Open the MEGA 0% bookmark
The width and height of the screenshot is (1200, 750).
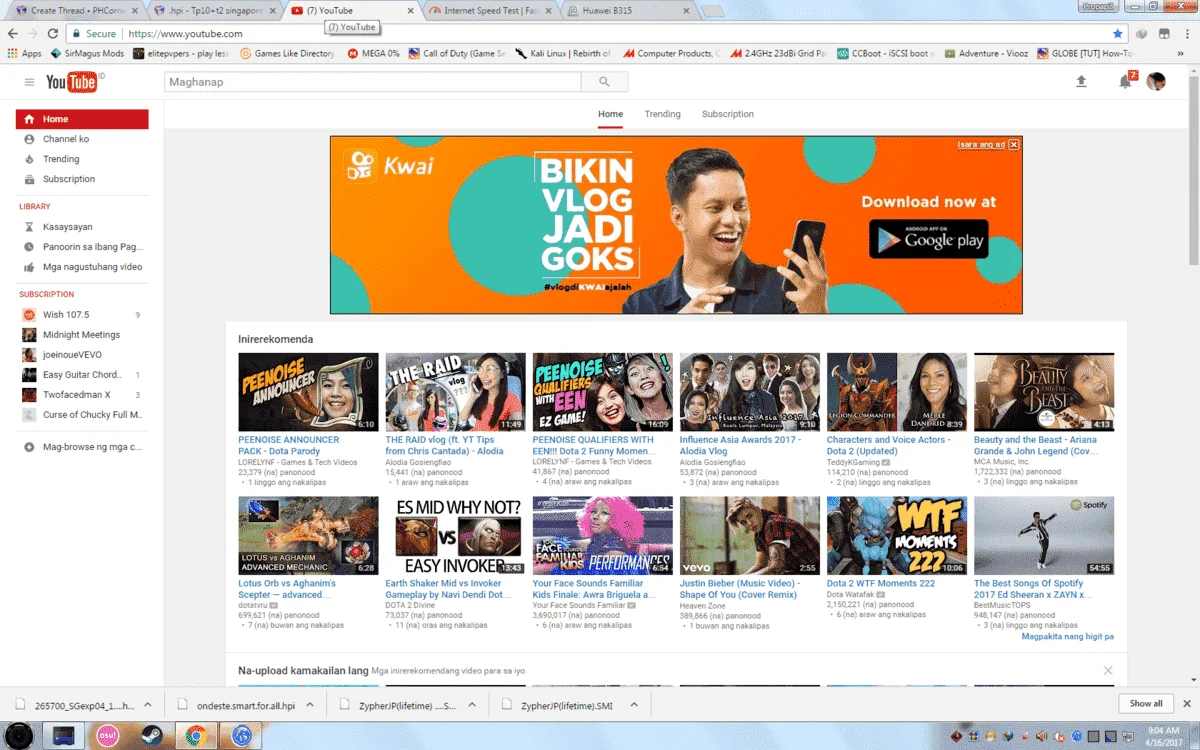point(373,53)
